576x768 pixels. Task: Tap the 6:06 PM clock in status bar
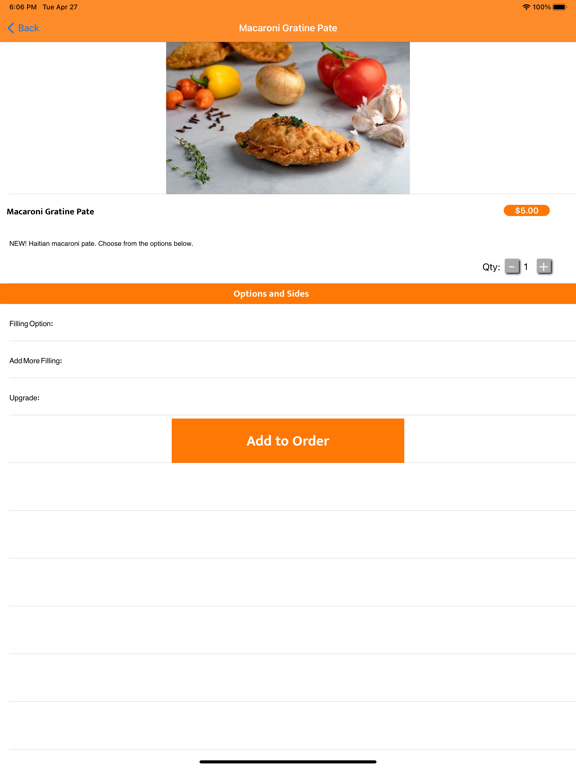click(23, 7)
